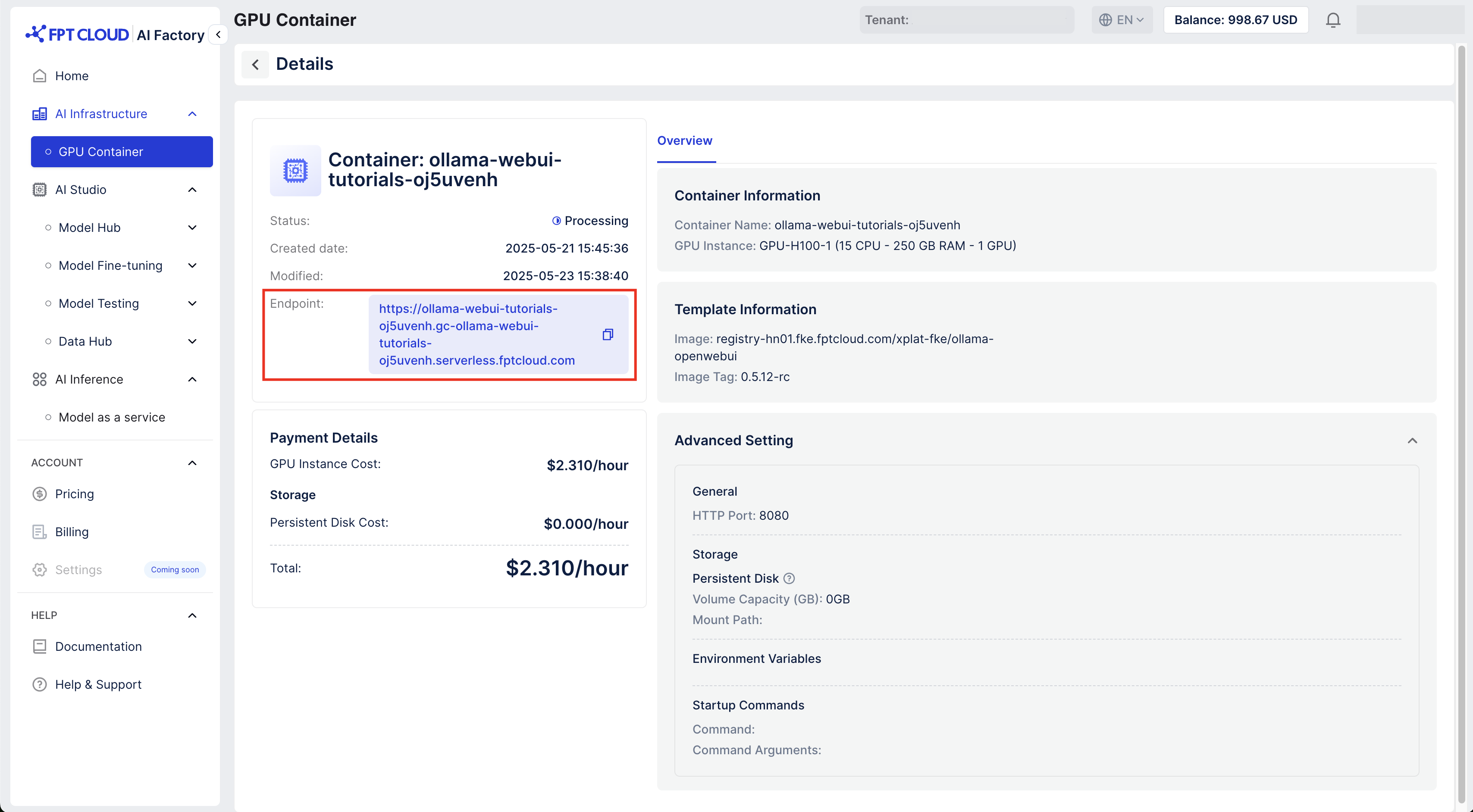The height and width of the screenshot is (812, 1473).
Task: Select the Model Hub item label
Action: coord(89,228)
